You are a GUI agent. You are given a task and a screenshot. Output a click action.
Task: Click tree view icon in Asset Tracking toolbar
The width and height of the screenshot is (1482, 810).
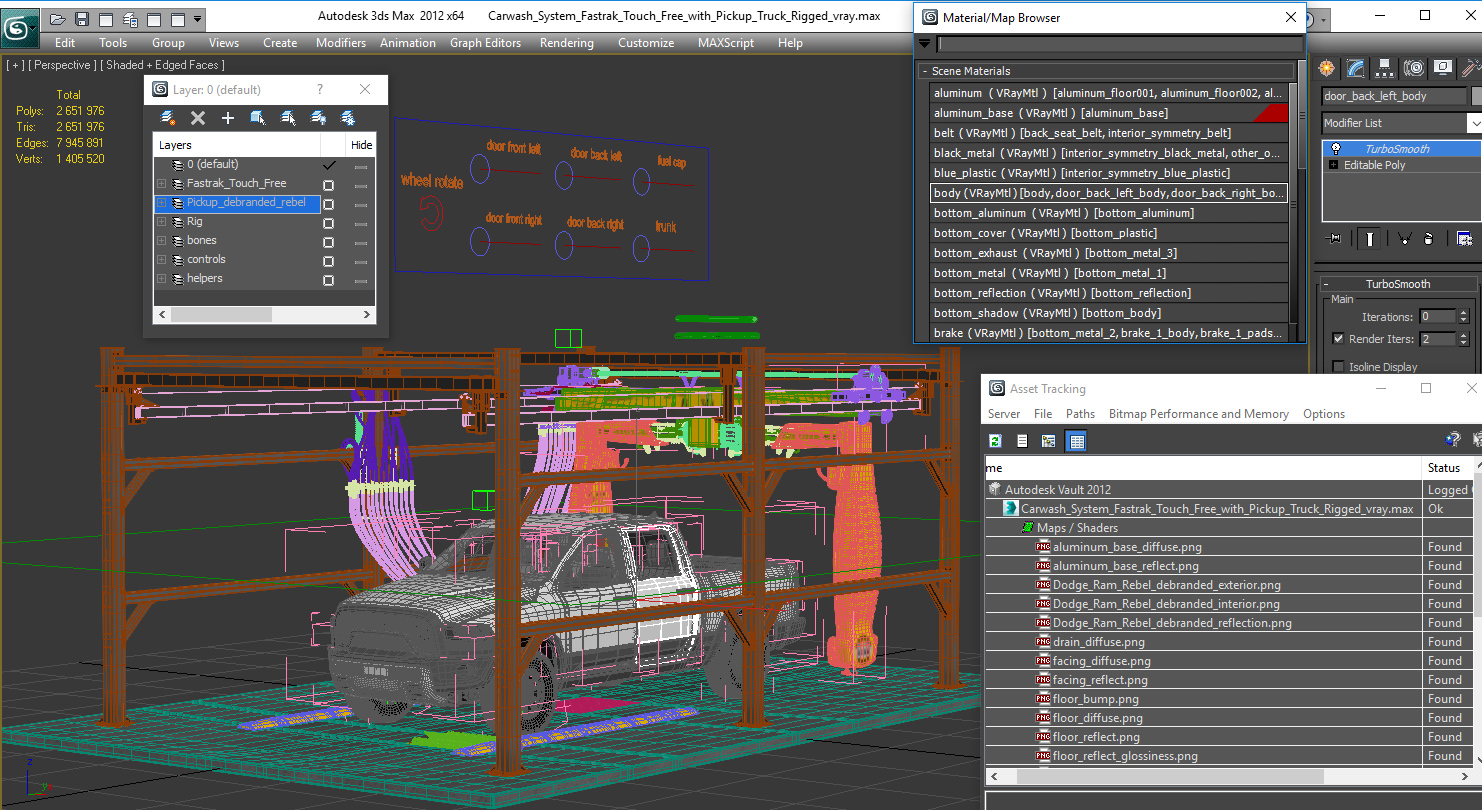1049,441
